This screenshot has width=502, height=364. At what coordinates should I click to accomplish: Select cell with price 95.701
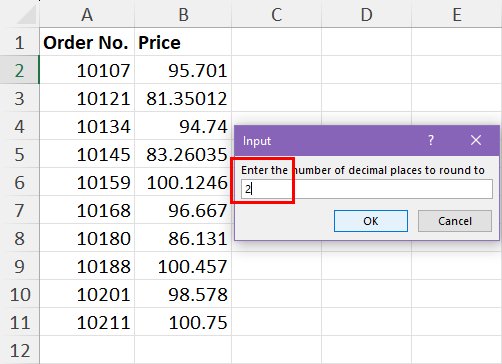[x=183, y=70]
